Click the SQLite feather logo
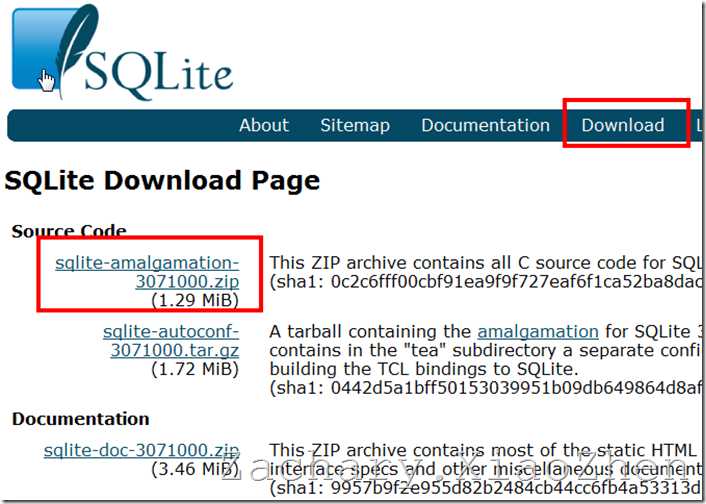706x504 pixels. [122, 51]
